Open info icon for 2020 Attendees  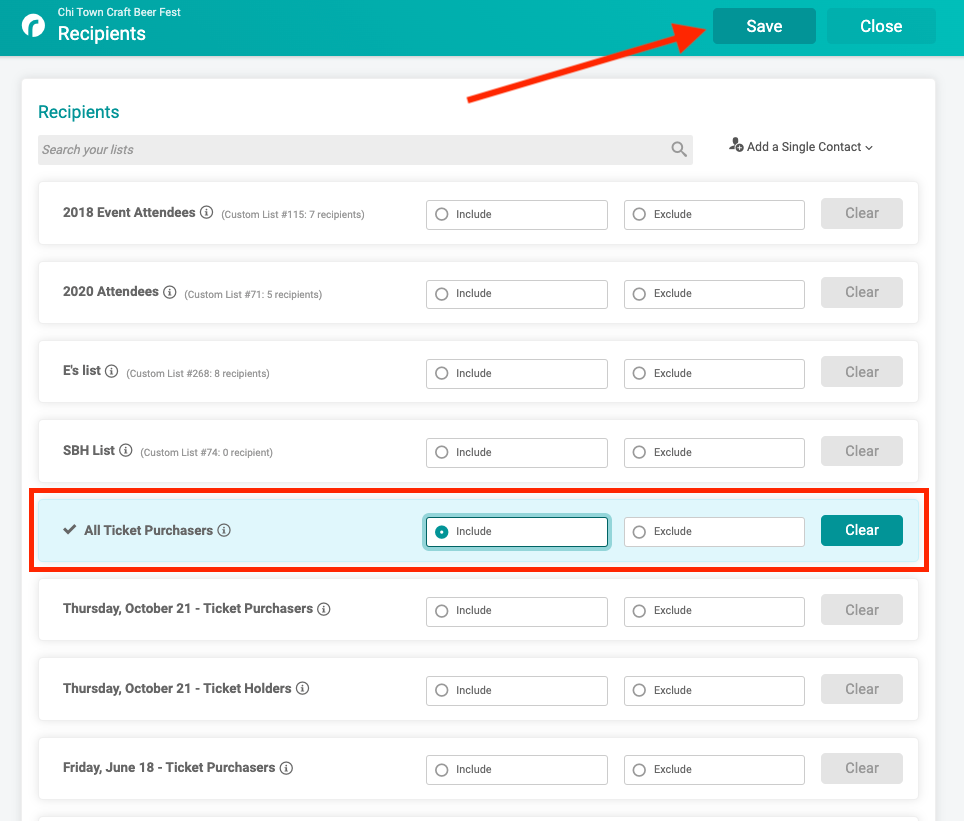coord(170,292)
